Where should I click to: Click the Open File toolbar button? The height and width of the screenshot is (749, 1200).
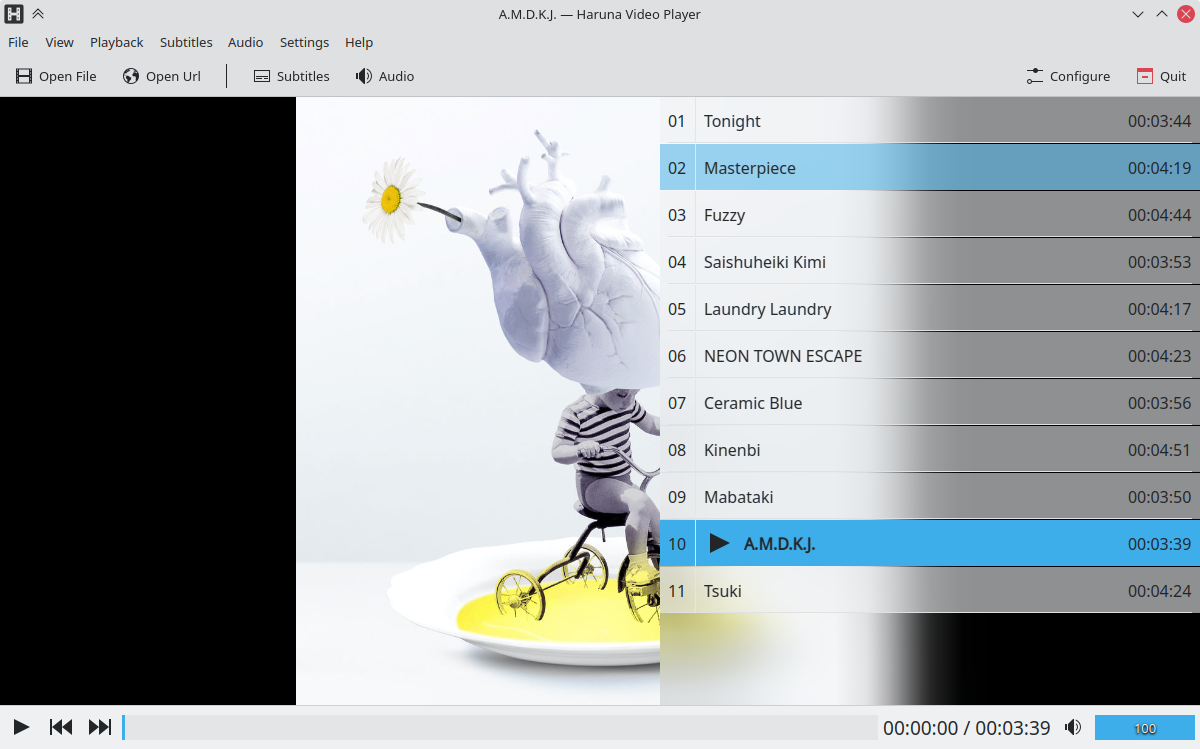(x=56, y=76)
